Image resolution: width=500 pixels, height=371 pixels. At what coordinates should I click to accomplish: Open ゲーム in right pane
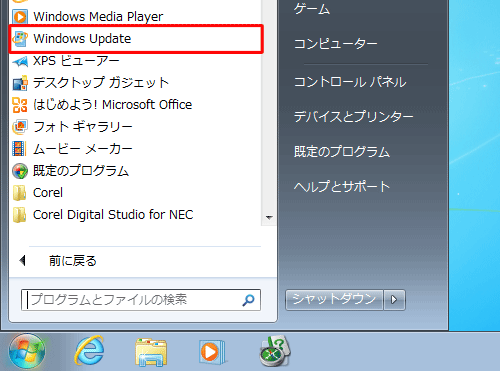click(x=312, y=9)
